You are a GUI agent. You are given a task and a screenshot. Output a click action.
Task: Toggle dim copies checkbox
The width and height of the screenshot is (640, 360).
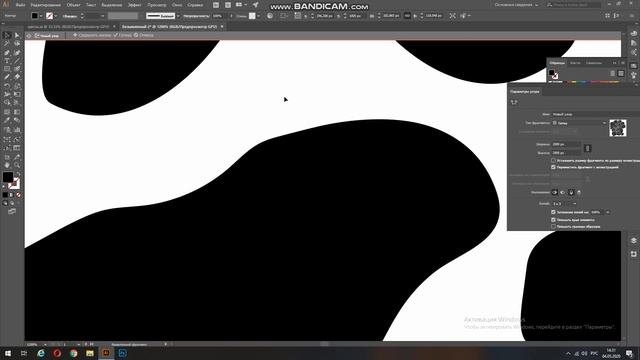[x=553, y=212]
